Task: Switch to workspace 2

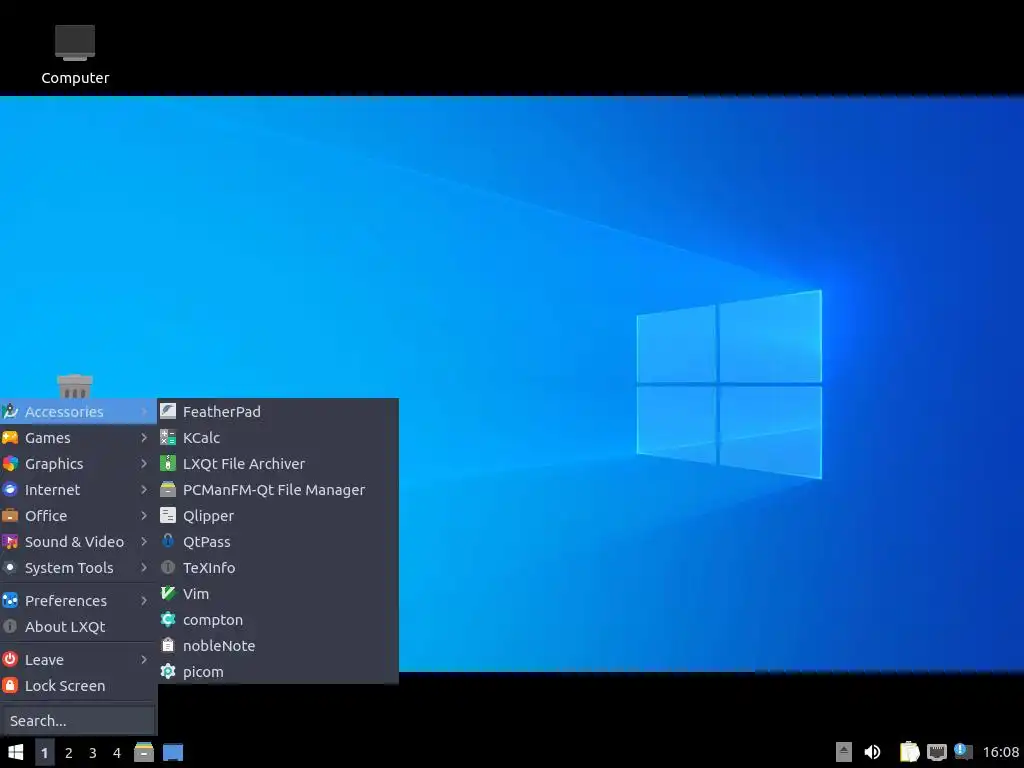Action: tap(69, 752)
